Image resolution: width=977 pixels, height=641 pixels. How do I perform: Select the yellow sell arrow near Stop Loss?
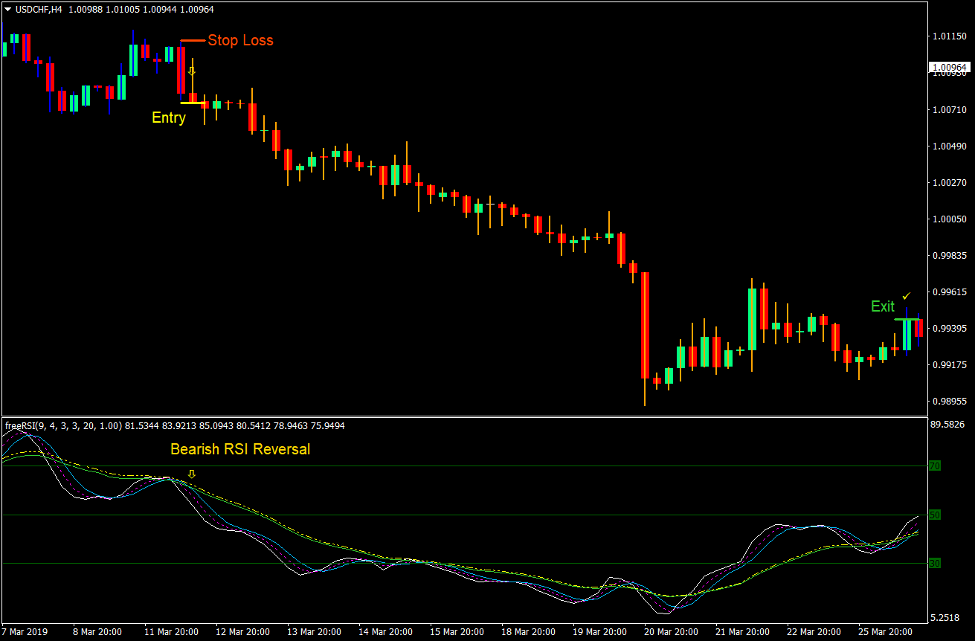click(x=192, y=70)
